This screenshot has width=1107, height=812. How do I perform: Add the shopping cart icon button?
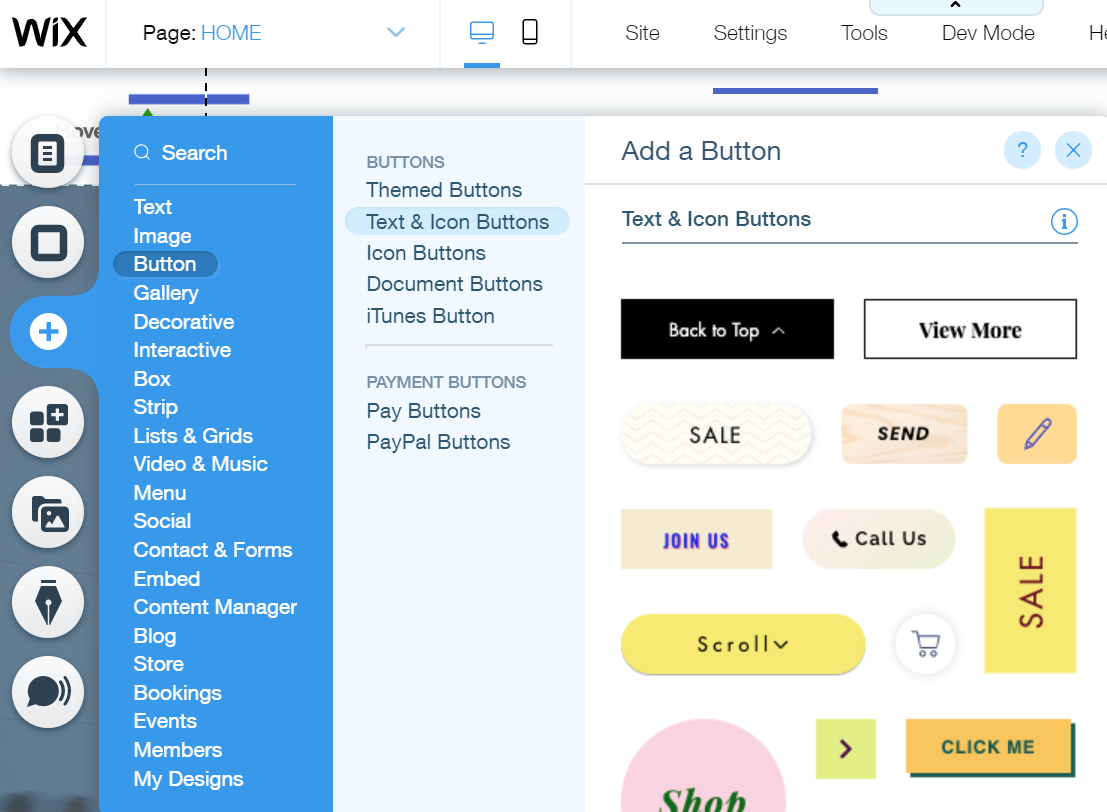tap(925, 644)
